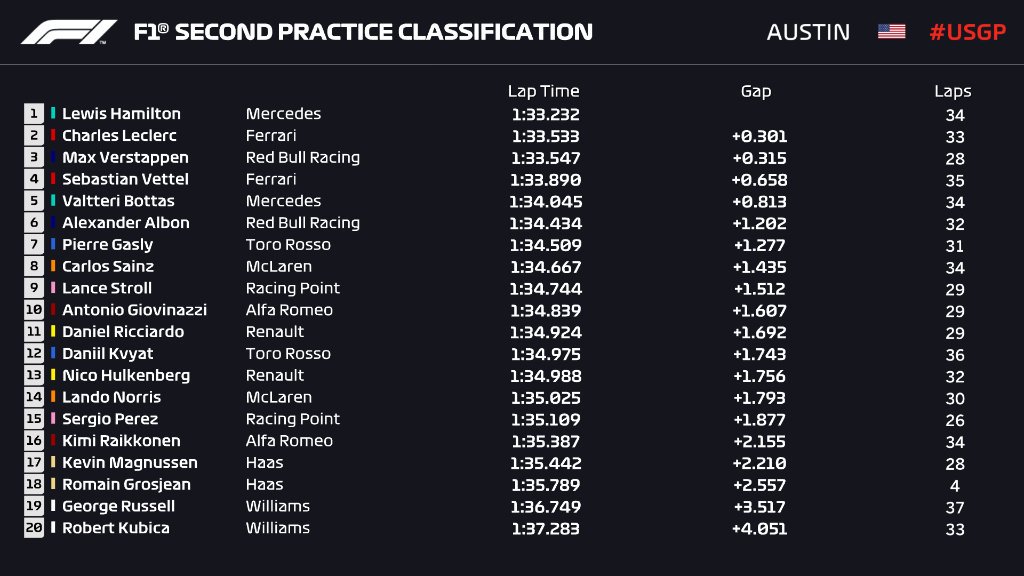This screenshot has height=576, width=1024.
Task: Click the teal Mercedes color bar beside Hamilton
Action: click(x=53, y=114)
